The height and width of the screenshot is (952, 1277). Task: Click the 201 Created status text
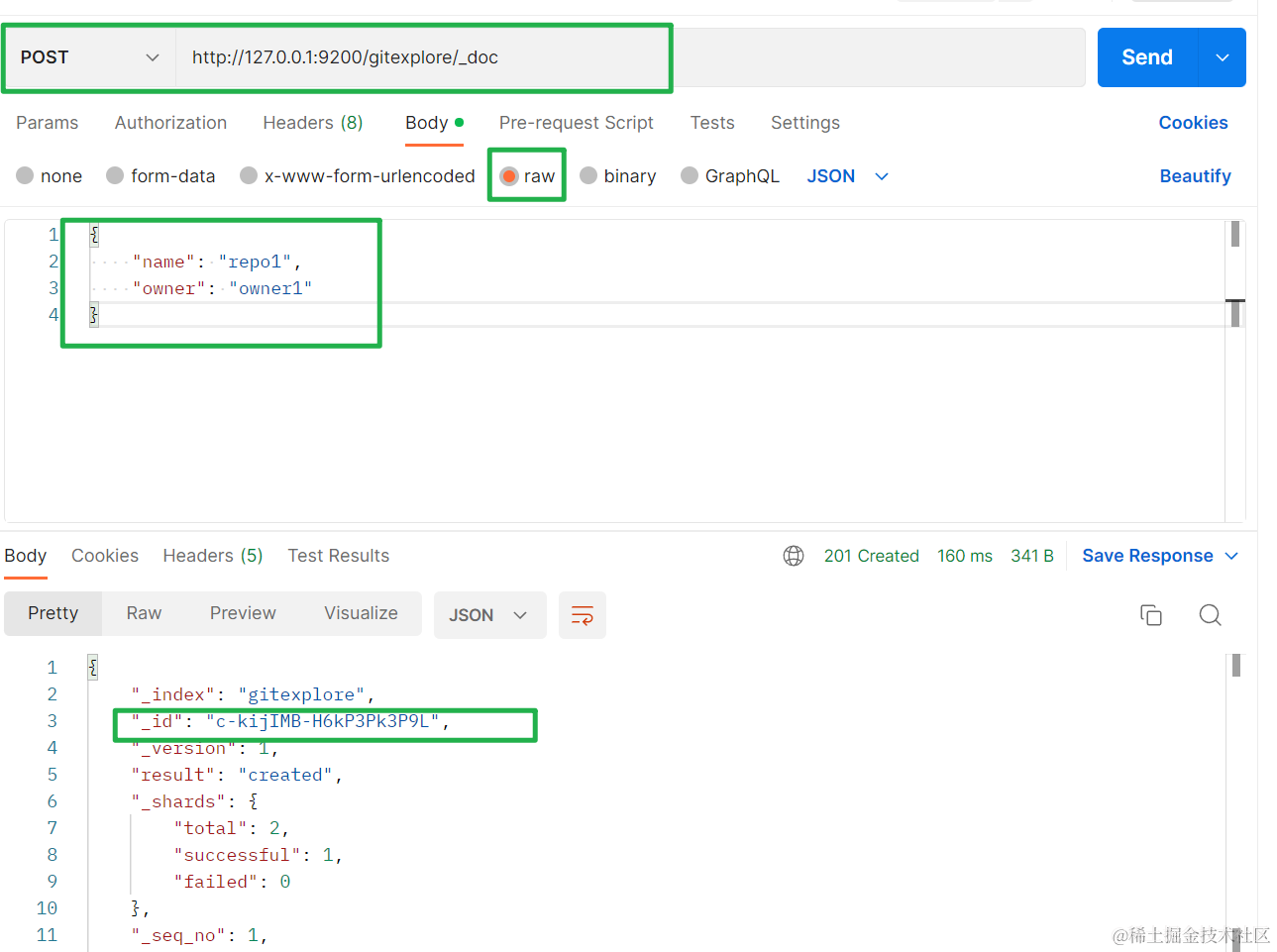tap(872, 556)
